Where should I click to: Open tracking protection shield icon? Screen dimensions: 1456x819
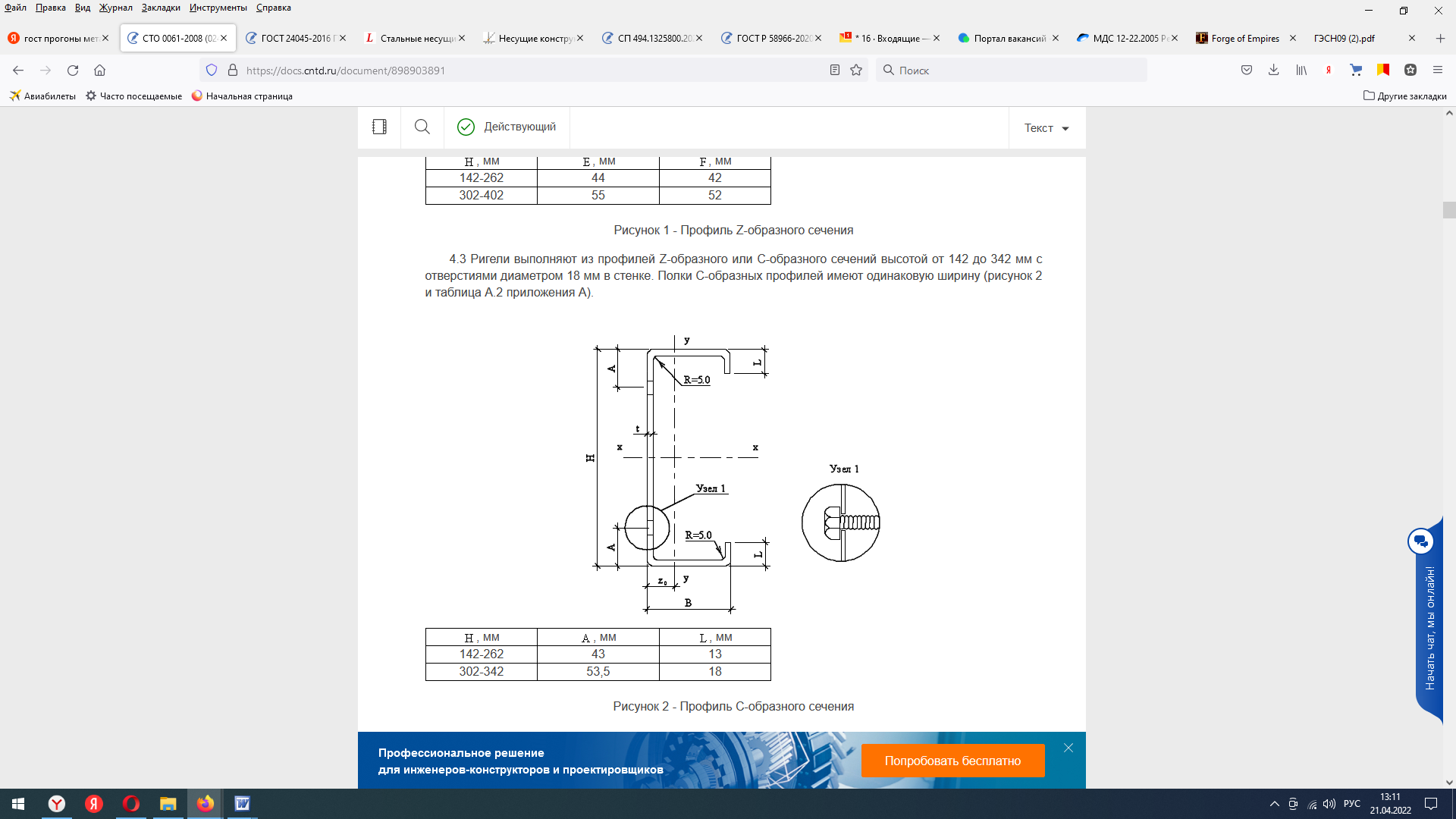[x=212, y=70]
